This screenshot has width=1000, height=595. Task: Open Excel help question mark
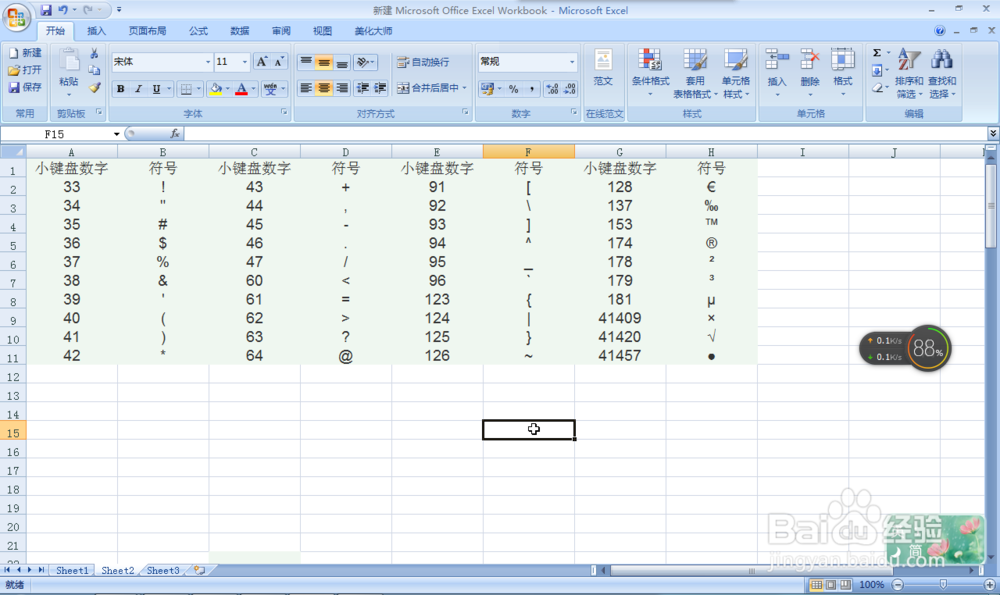pyautogui.click(x=939, y=31)
